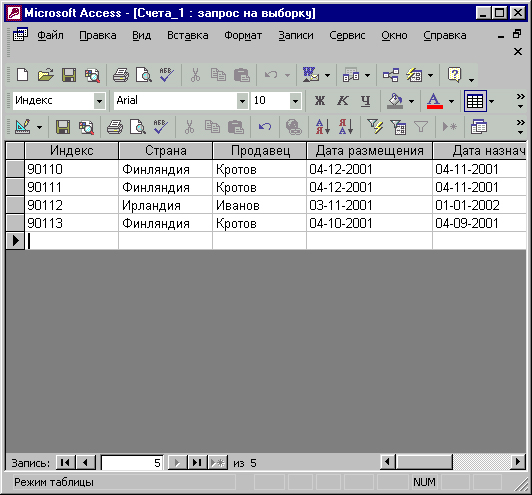
Task: Click the date cell 03-11-2001
Action: 369,205
